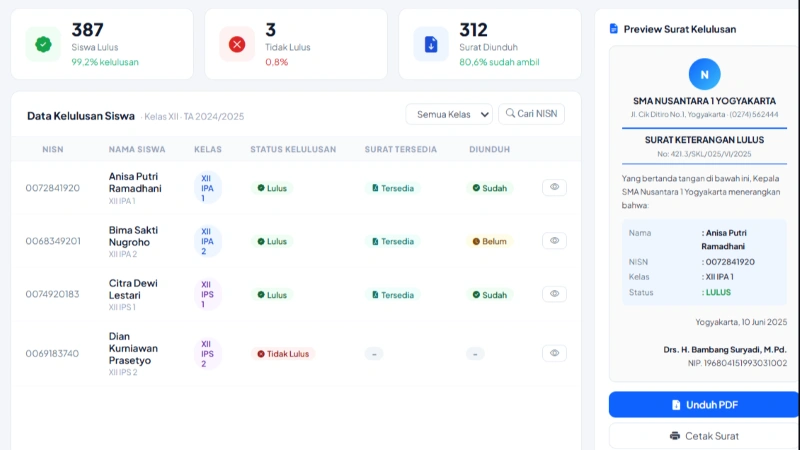The width and height of the screenshot is (800, 450).
Task: View letter for Anisa Putri Ramadhani via eye icon
Action: click(554, 187)
